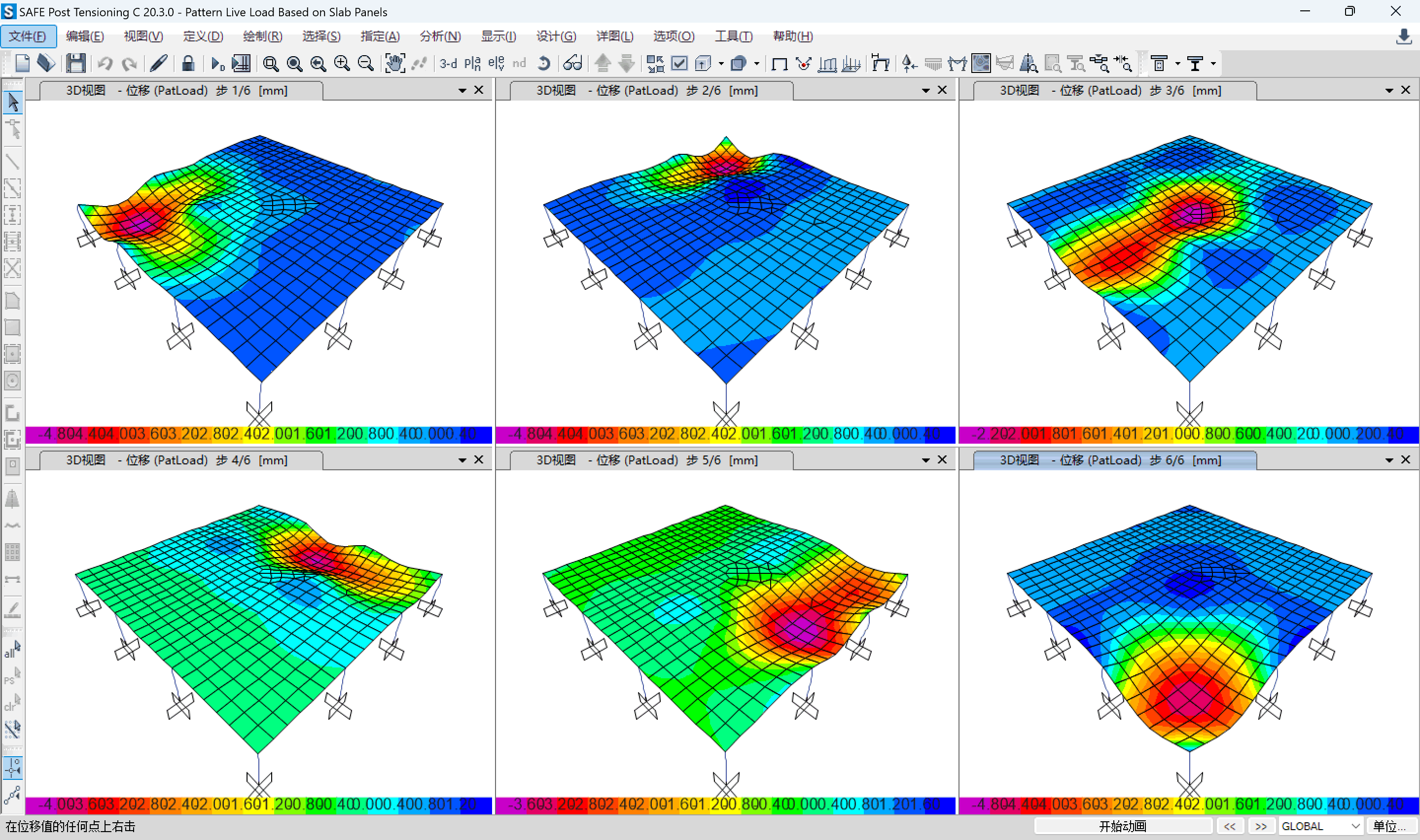
Task: Click the Save model icon
Action: [75, 64]
